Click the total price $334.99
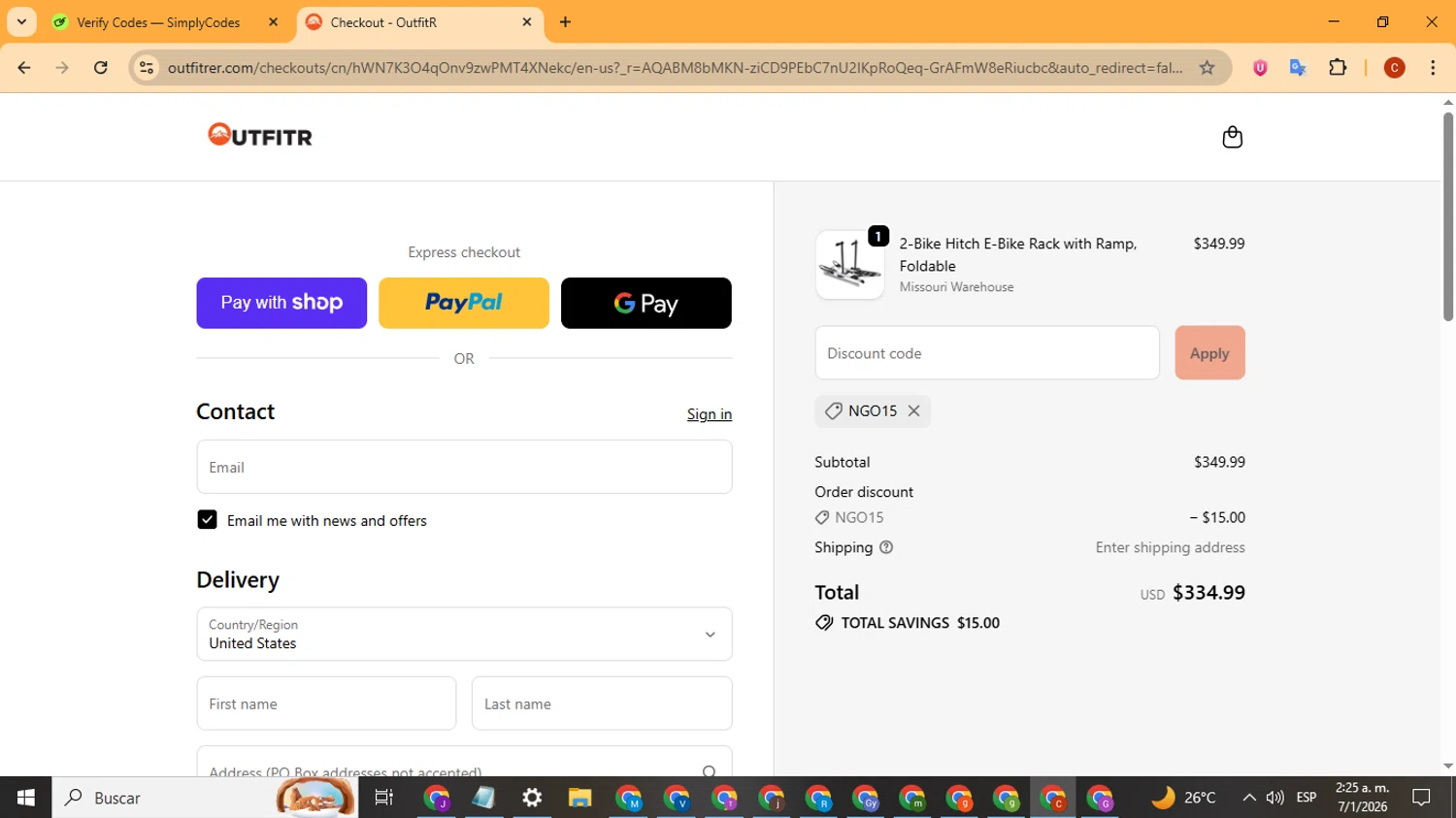The width and height of the screenshot is (1456, 818). (1208, 593)
